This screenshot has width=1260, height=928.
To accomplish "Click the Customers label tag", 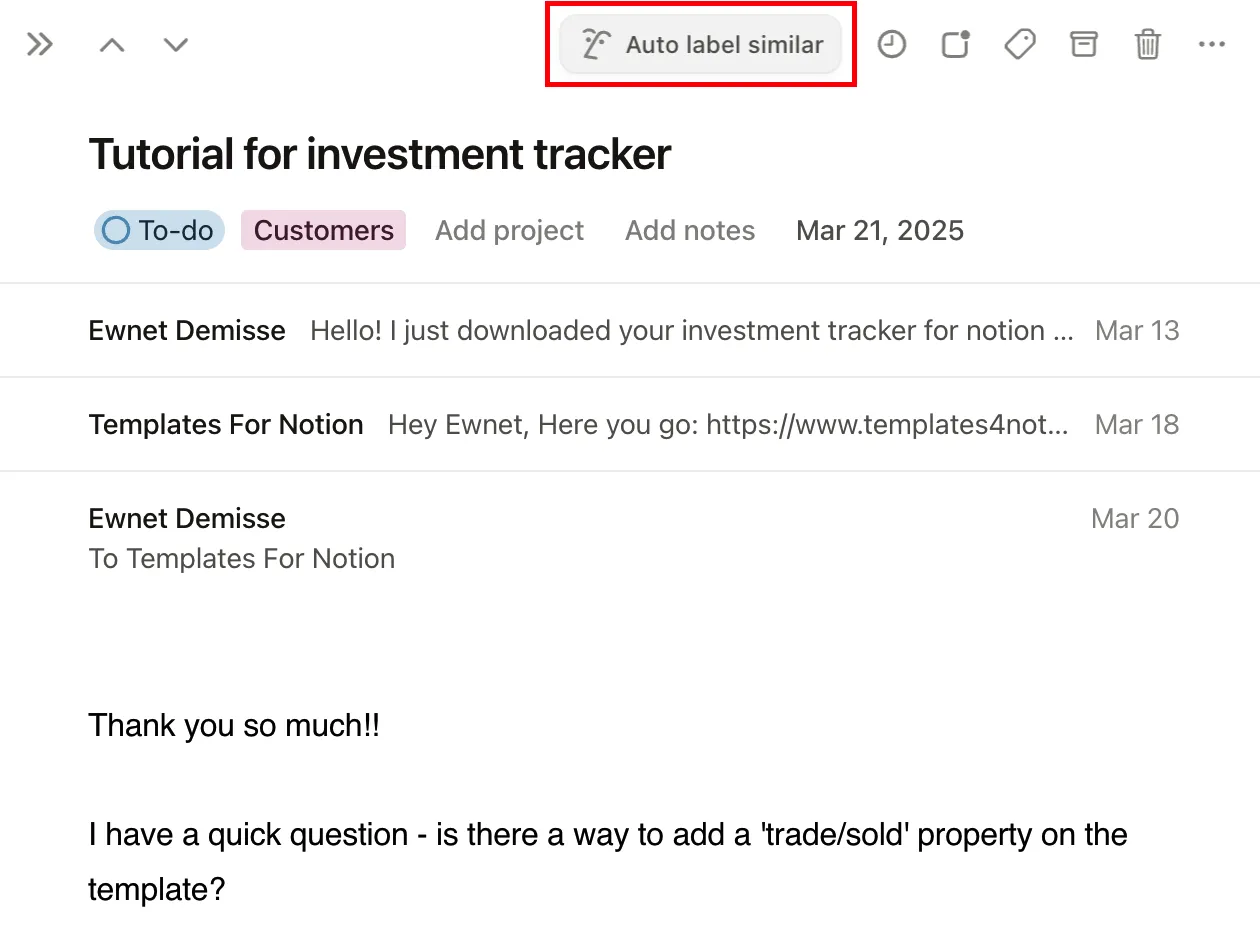I will (x=323, y=230).
